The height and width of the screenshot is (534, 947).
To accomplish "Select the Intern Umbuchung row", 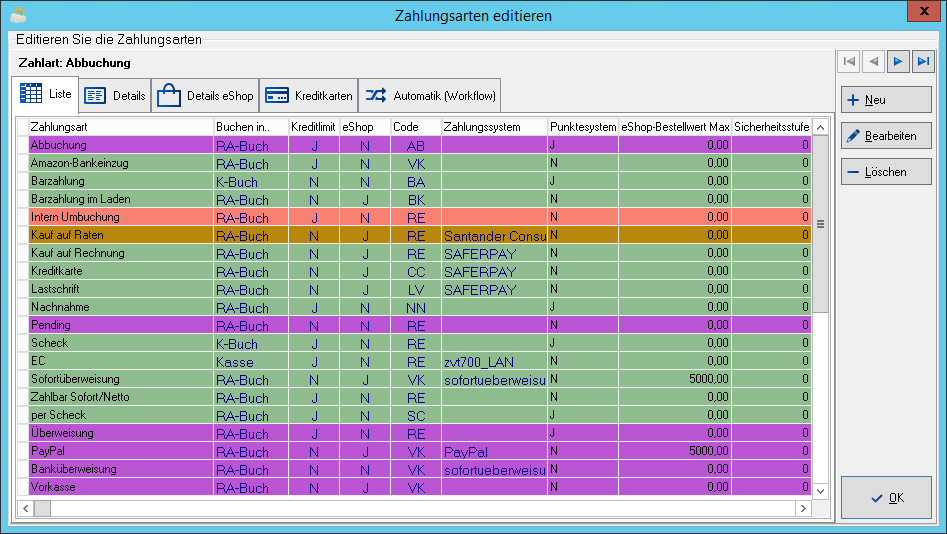I will [420, 217].
